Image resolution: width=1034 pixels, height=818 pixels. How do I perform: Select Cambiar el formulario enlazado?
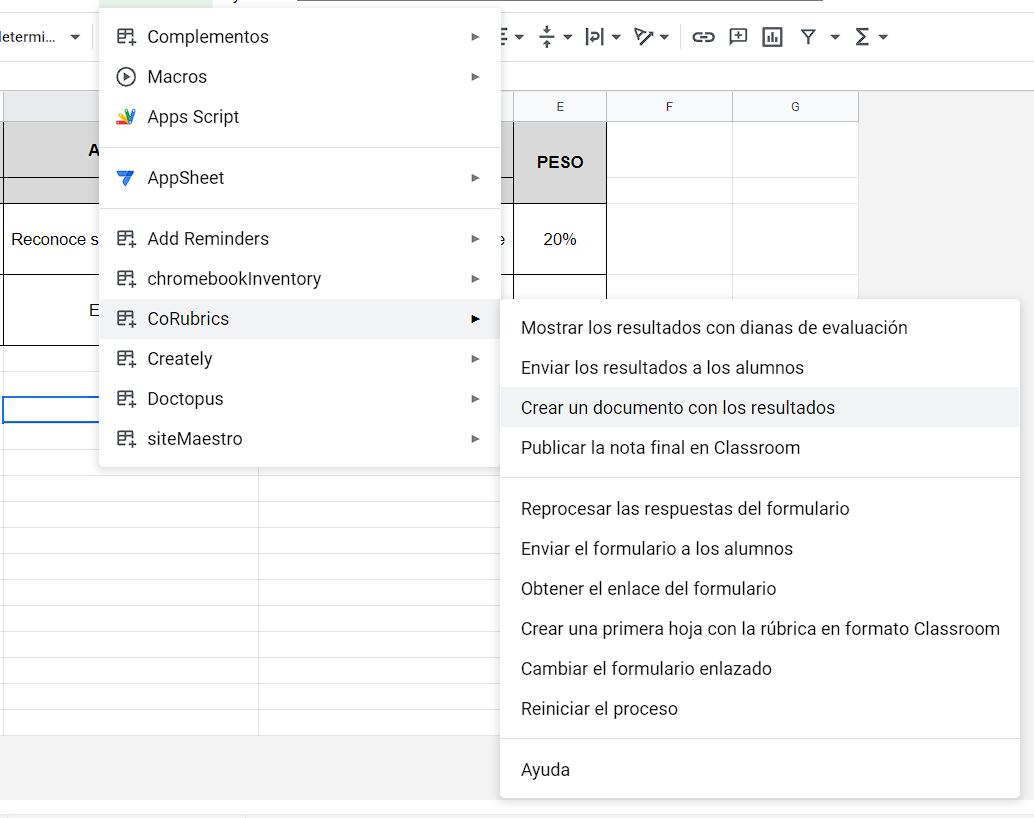click(760, 668)
